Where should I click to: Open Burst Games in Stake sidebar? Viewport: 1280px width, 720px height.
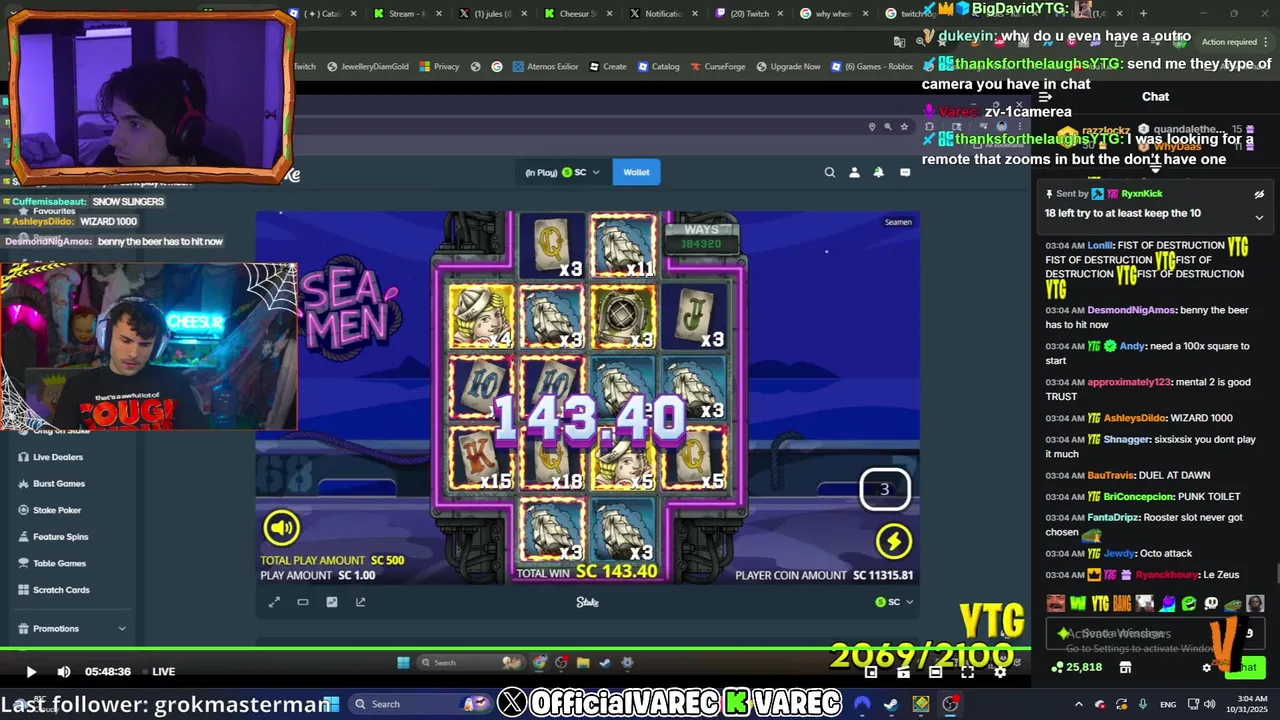coord(58,483)
